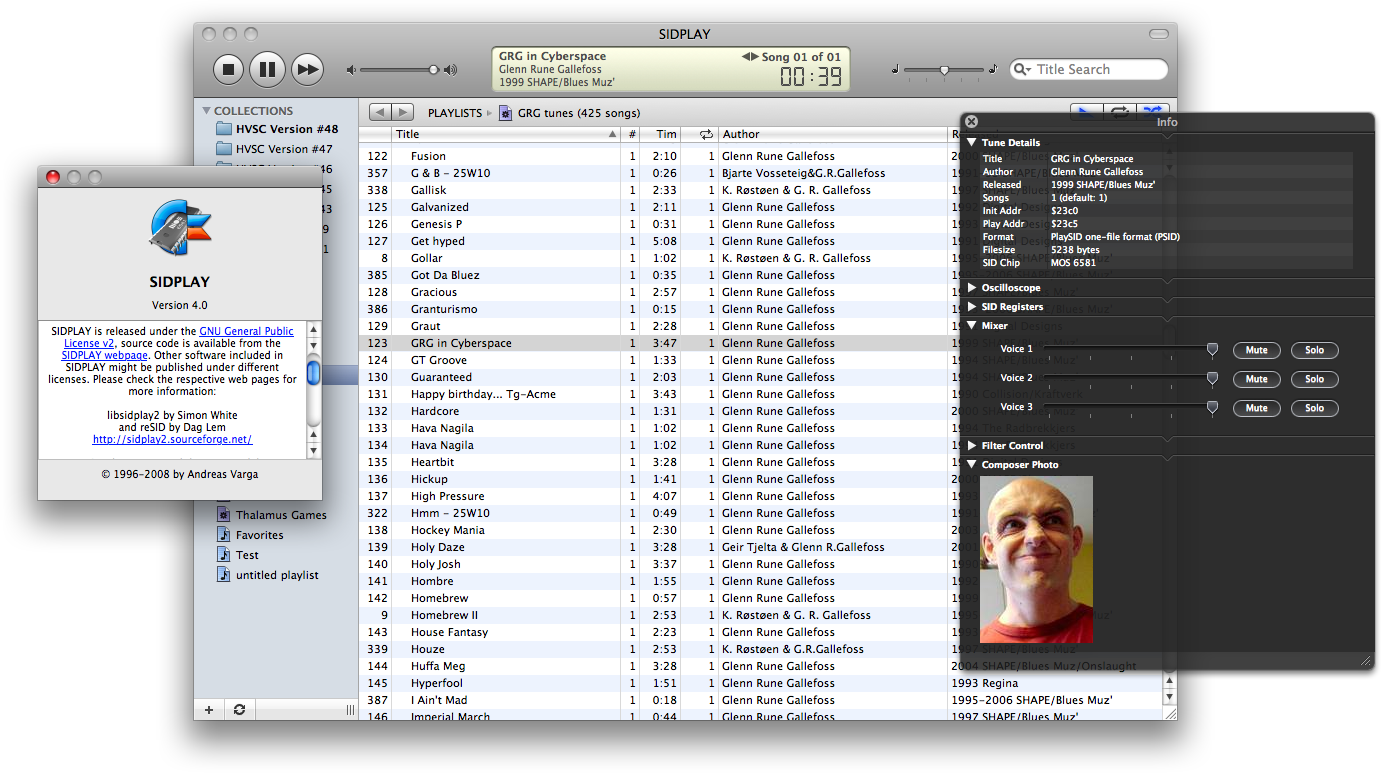Switch subsong with Song 01 of 01 arrows
Screen dimensions: 1381x773
coord(750,57)
